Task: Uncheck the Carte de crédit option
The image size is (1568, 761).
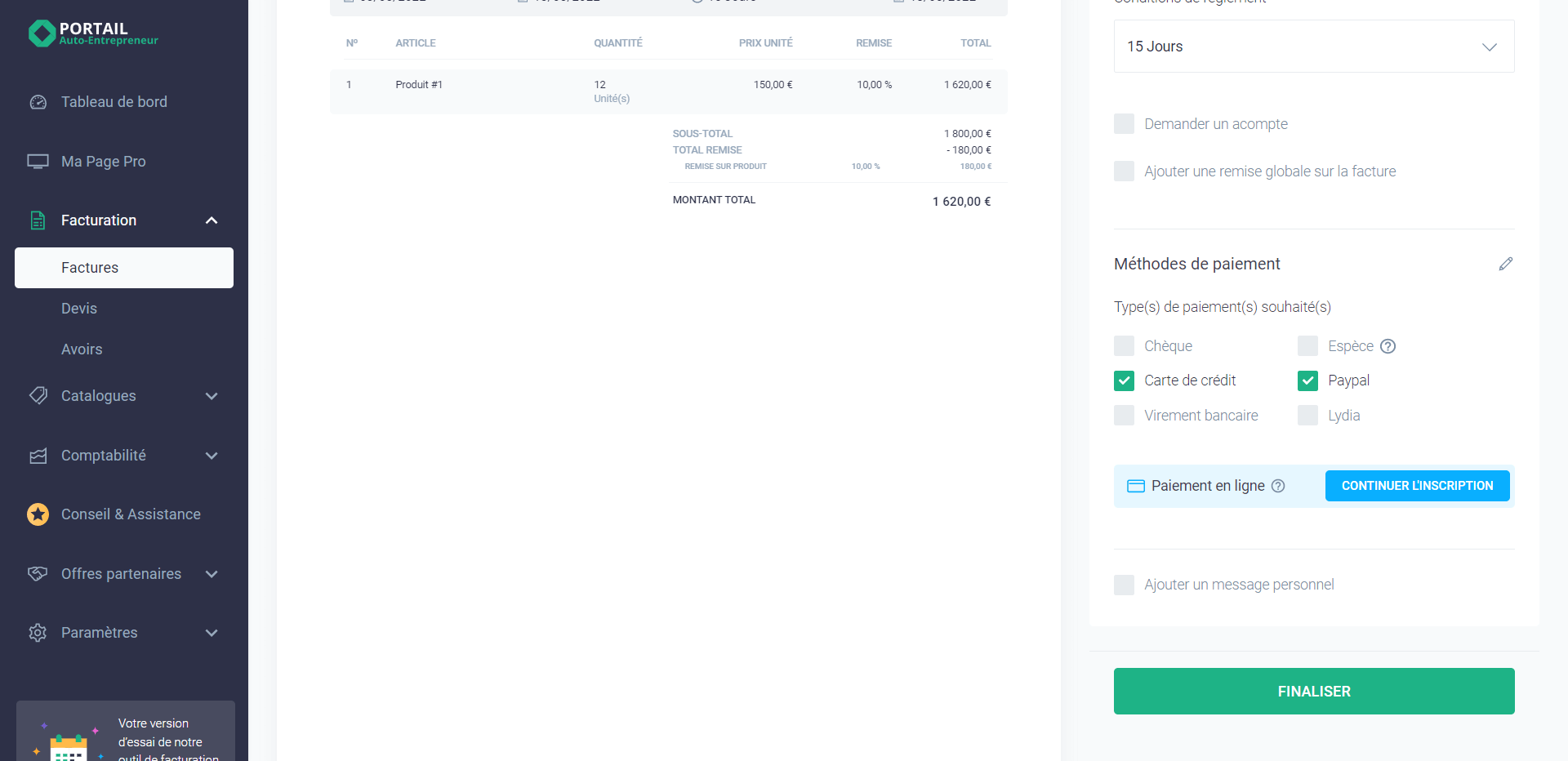Action: point(1124,380)
